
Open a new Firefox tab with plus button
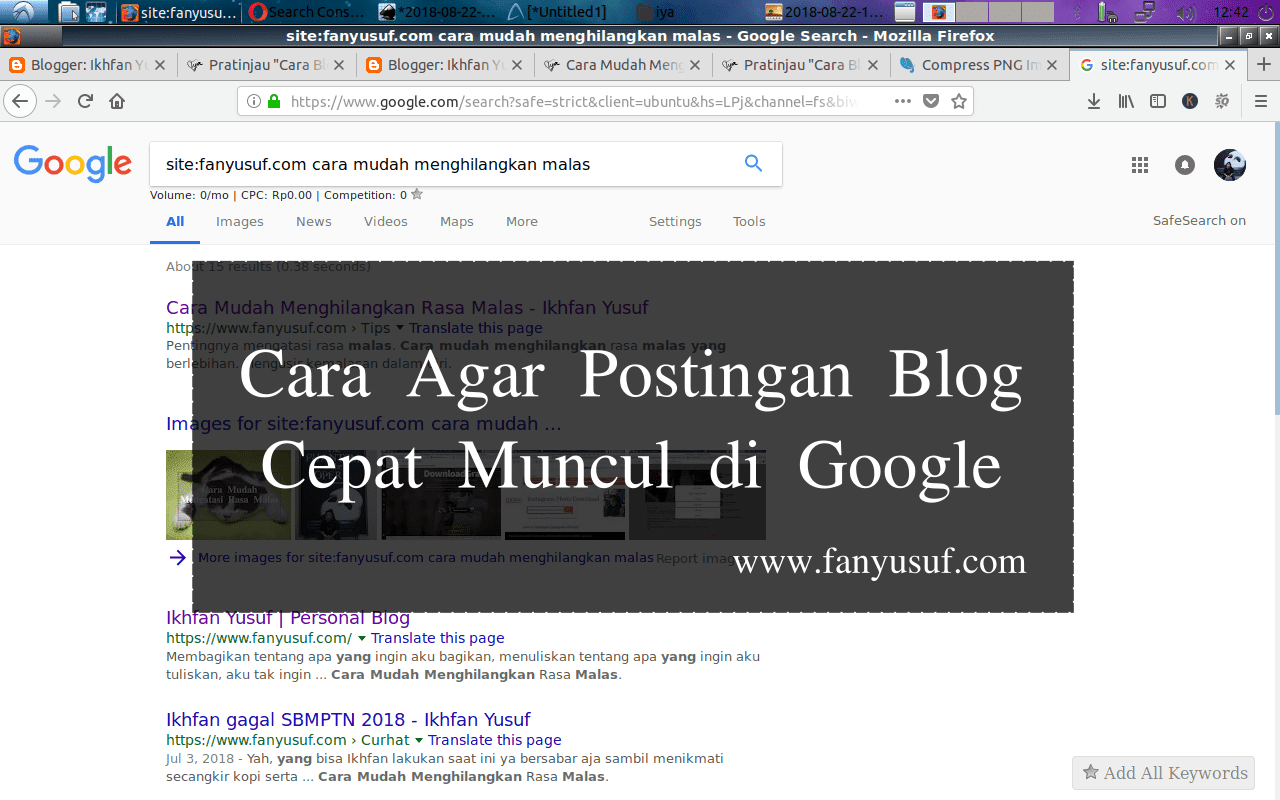click(1263, 64)
